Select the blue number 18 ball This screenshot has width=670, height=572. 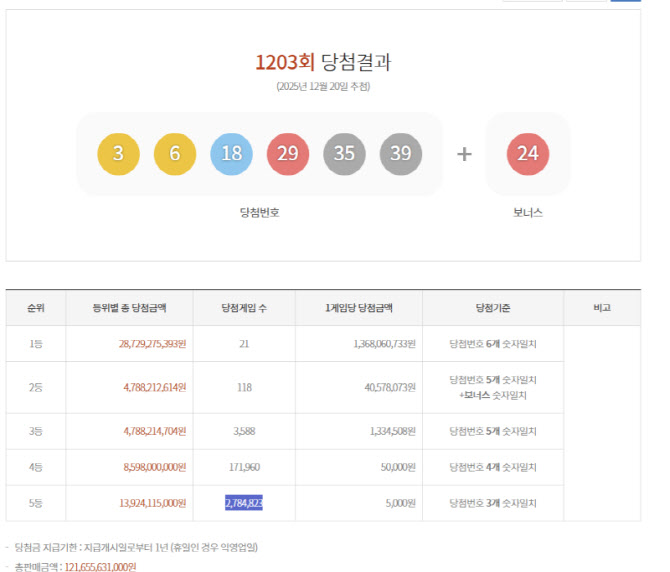coord(231,154)
